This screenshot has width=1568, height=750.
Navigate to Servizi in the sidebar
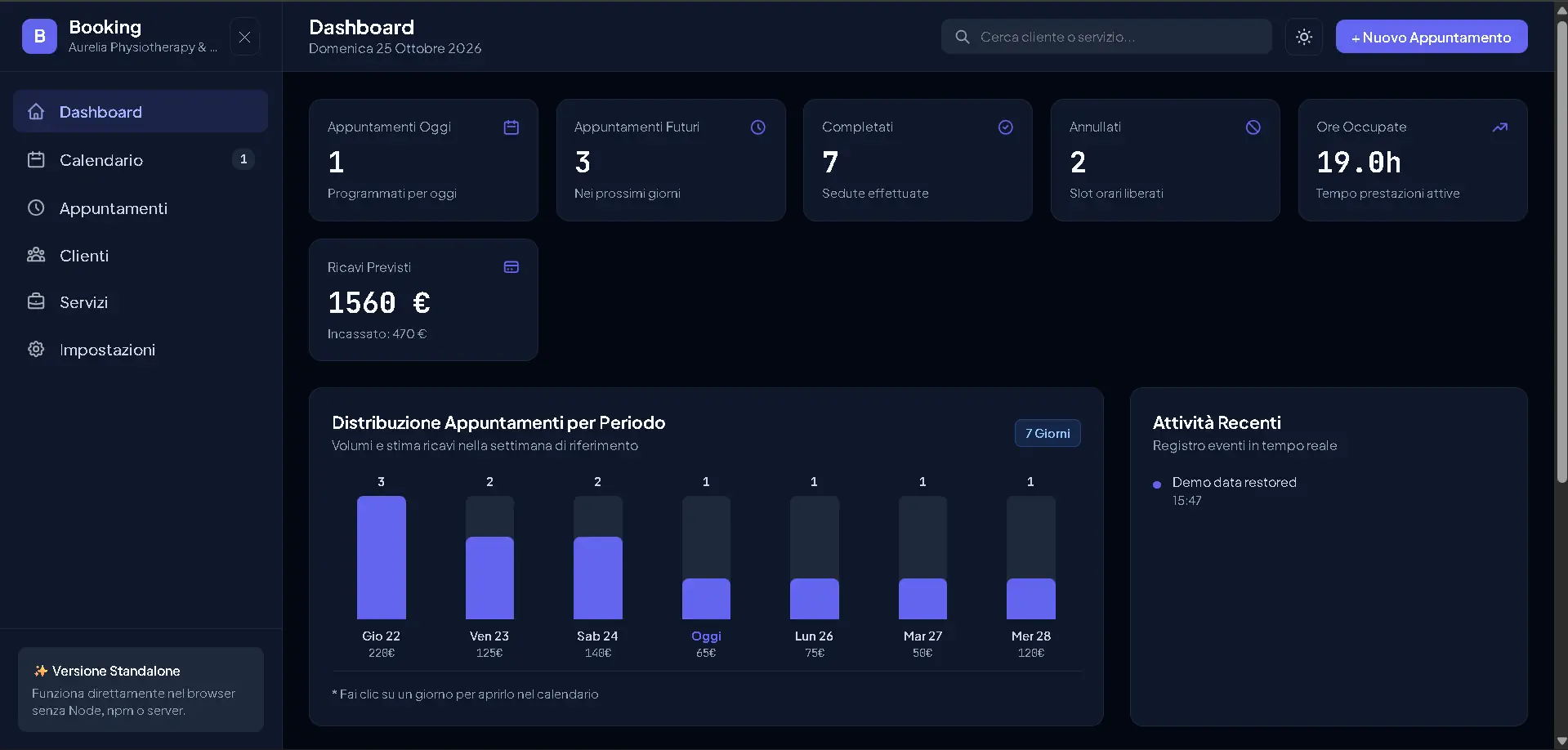click(141, 302)
